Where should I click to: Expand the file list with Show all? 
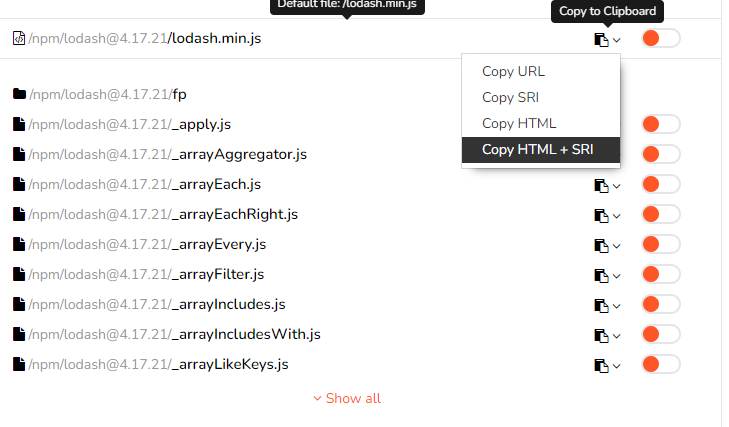347,398
